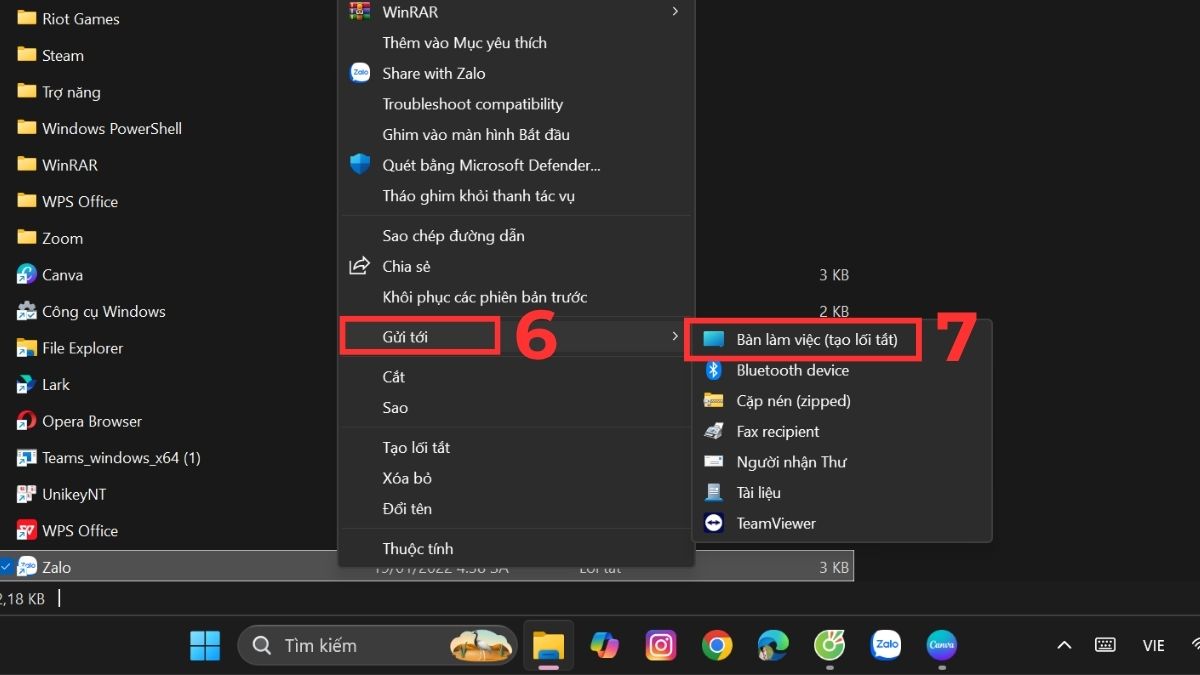Expand the WinRAR submenu chevron
This screenshot has height=675, width=1200.
(675, 12)
